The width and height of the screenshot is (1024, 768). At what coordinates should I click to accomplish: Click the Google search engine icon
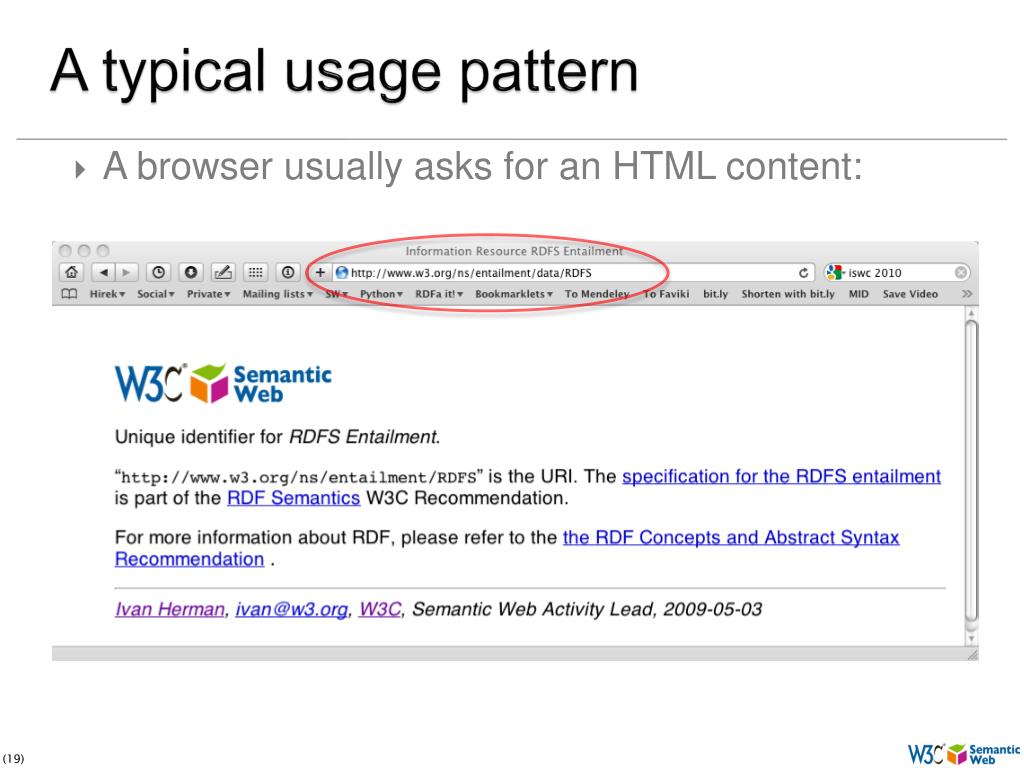click(x=834, y=272)
